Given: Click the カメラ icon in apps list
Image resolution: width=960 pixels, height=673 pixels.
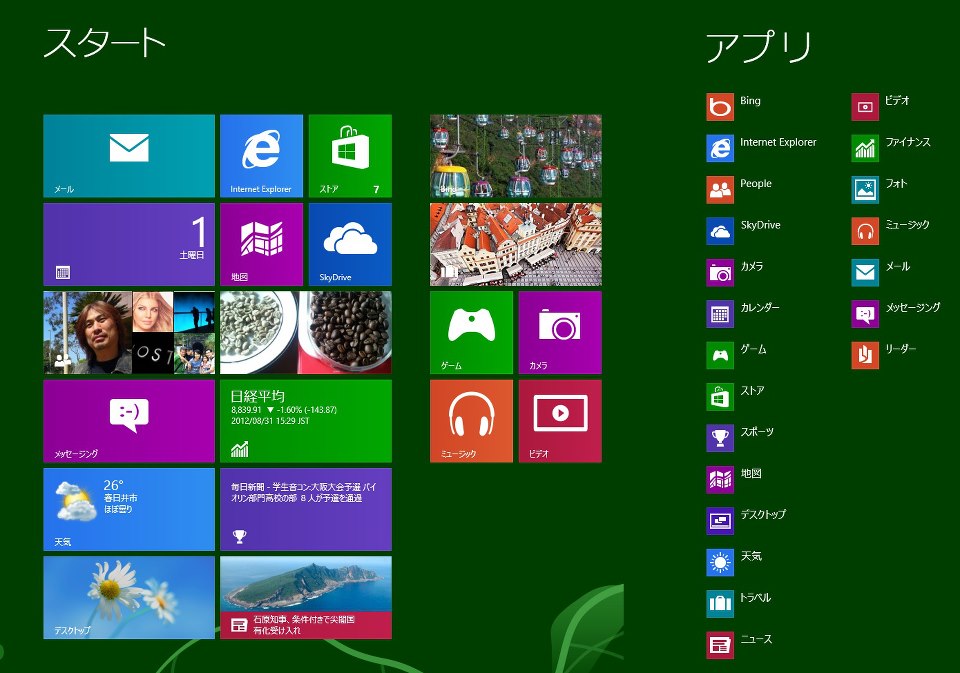Looking at the screenshot, I should click(x=720, y=273).
